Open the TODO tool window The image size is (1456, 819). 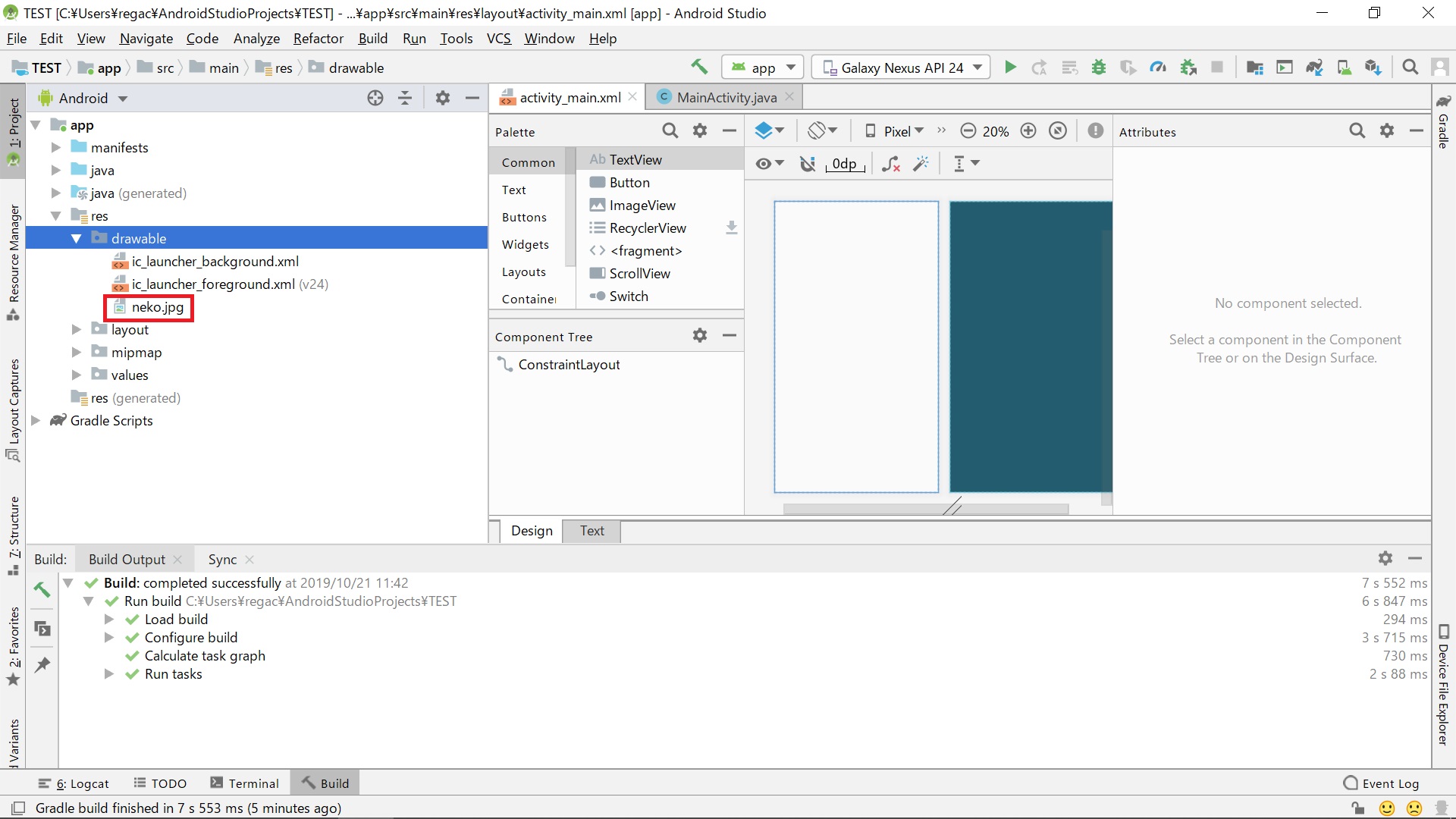160,783
